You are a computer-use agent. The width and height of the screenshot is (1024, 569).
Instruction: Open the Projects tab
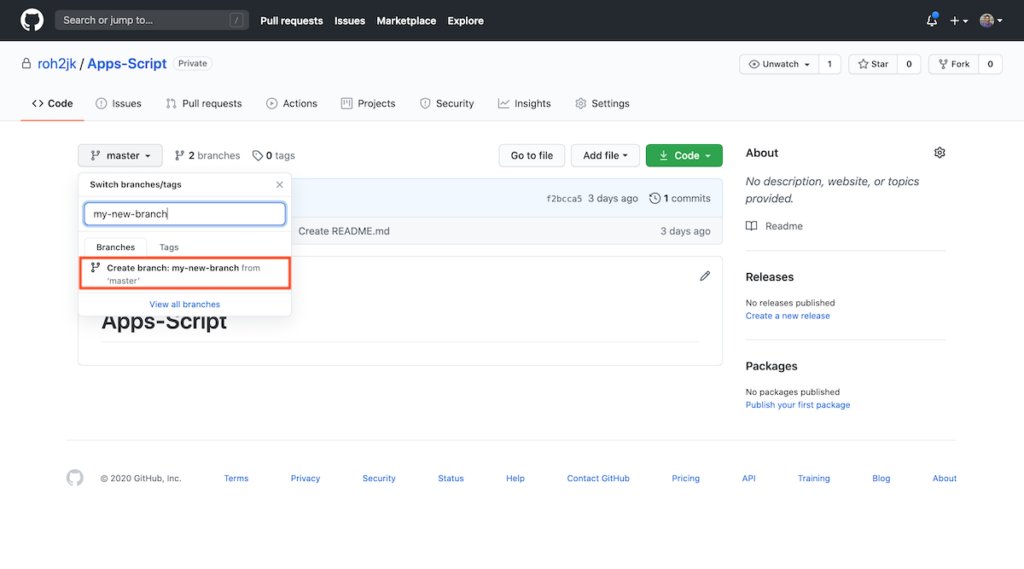point(368,103)
